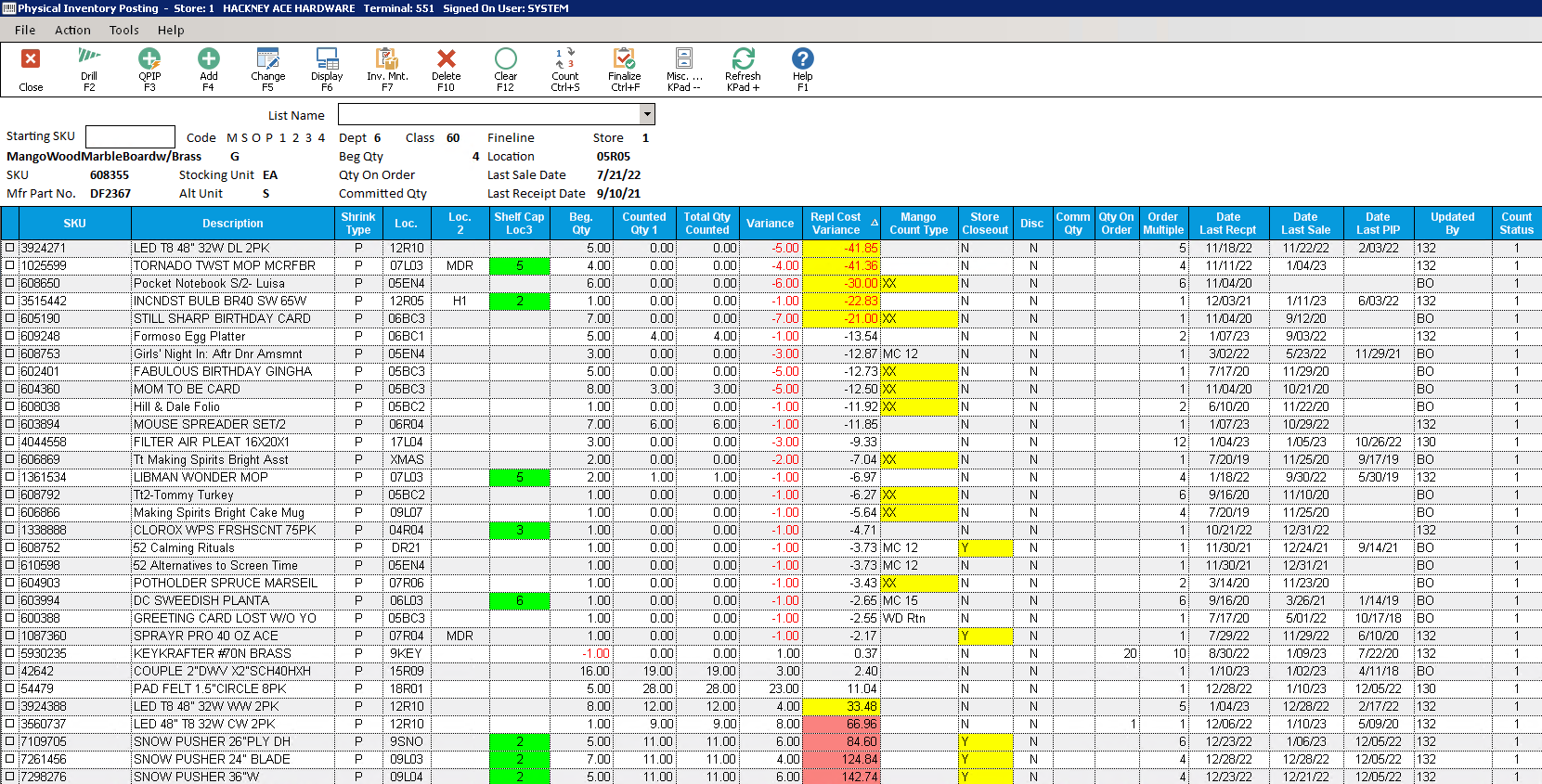Image resolution: width=1542 pixels, height=784 pixels.
Task: Run the Count Ctrl+S tool
Action: pos(565,70)
